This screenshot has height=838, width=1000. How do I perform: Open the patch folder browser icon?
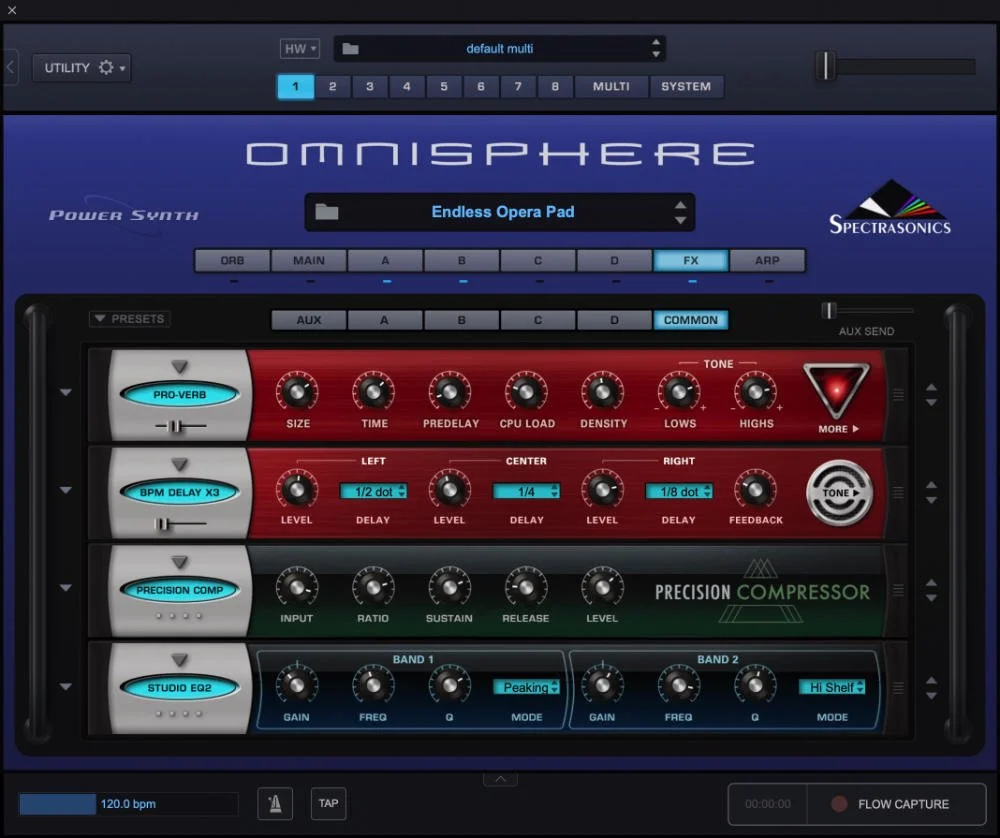click(327, 212)
